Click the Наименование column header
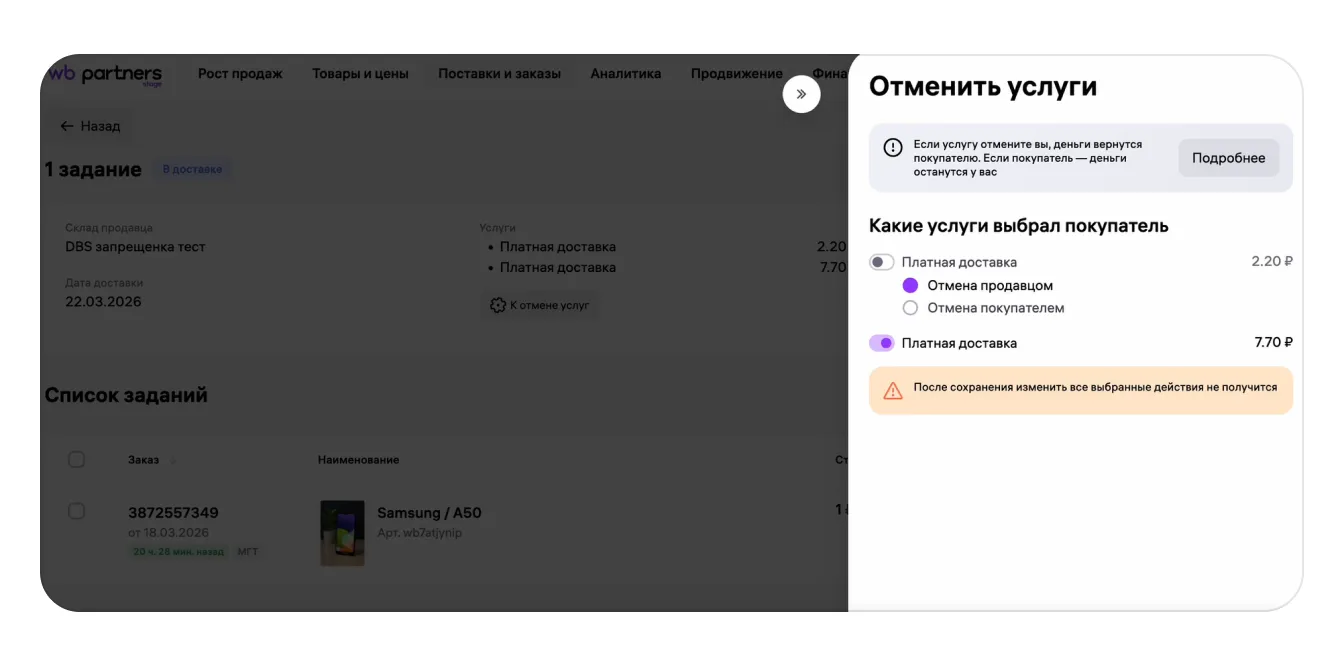1344x666 pixels. tap(358, 460)
